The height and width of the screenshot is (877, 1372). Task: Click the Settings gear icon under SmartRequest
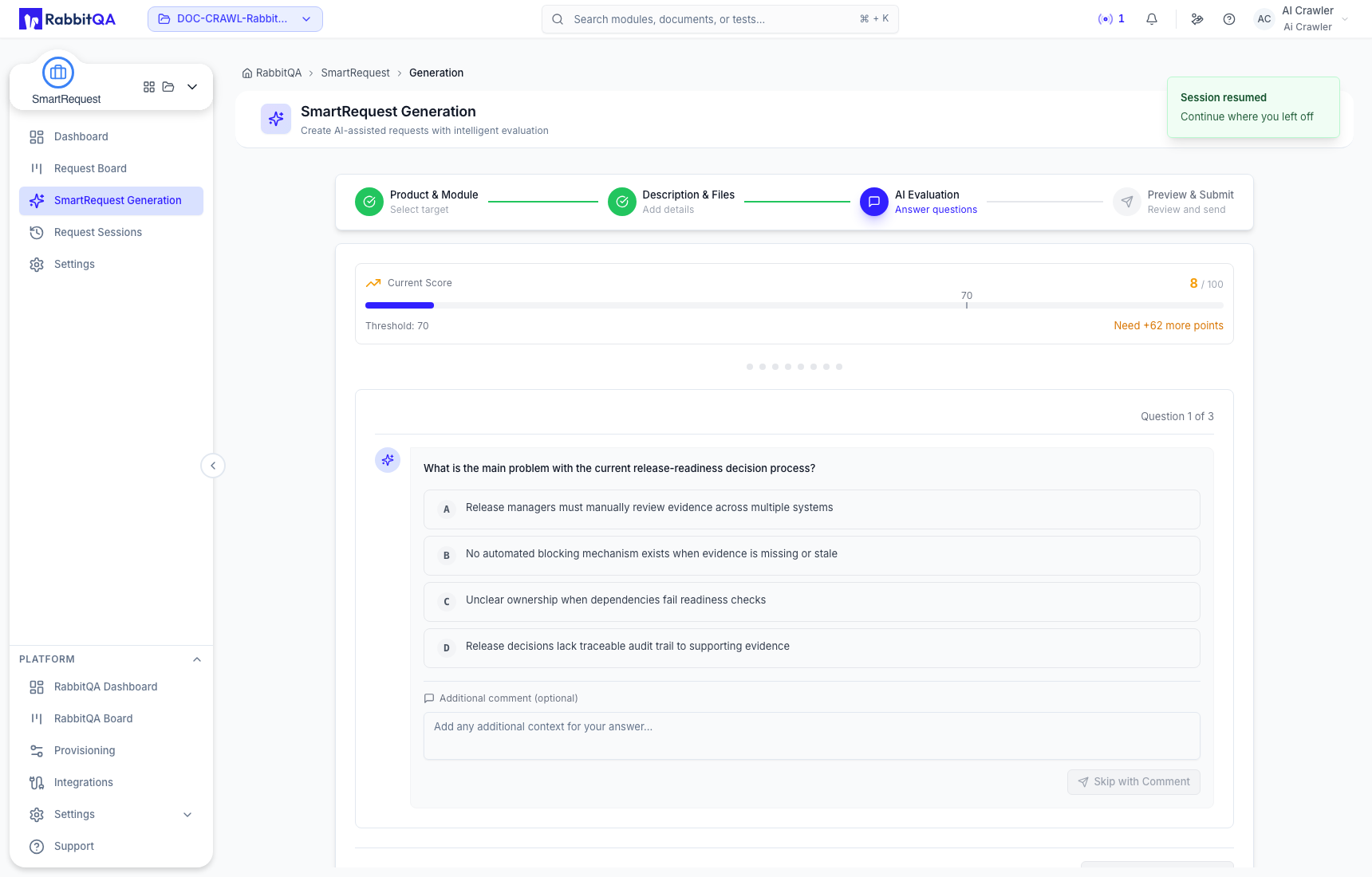37,265
